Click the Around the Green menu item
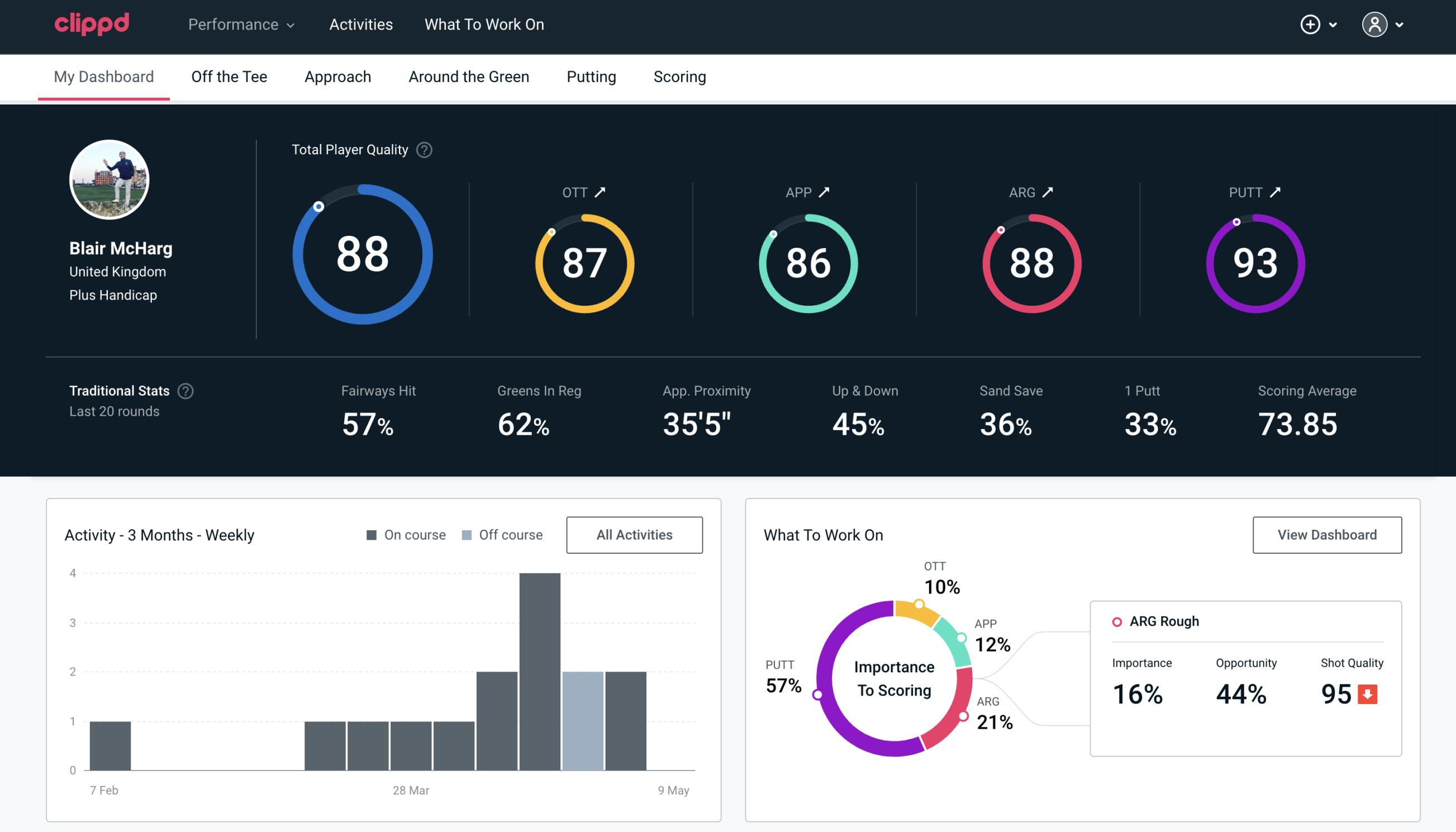Image resolution: width=1456 pixels, height=832 pixels. pos(468,76)
